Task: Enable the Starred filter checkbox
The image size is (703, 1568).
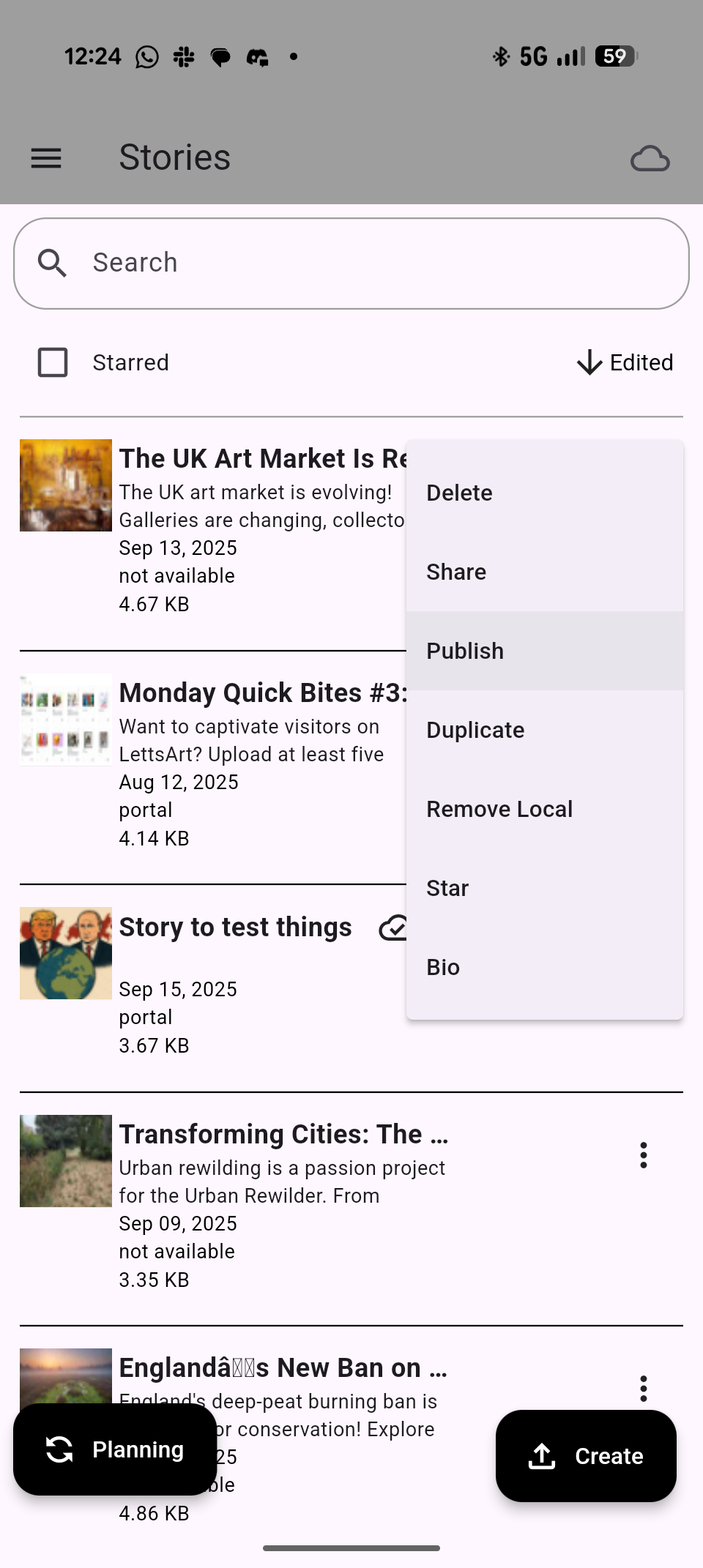Action: tap(53, 362)
